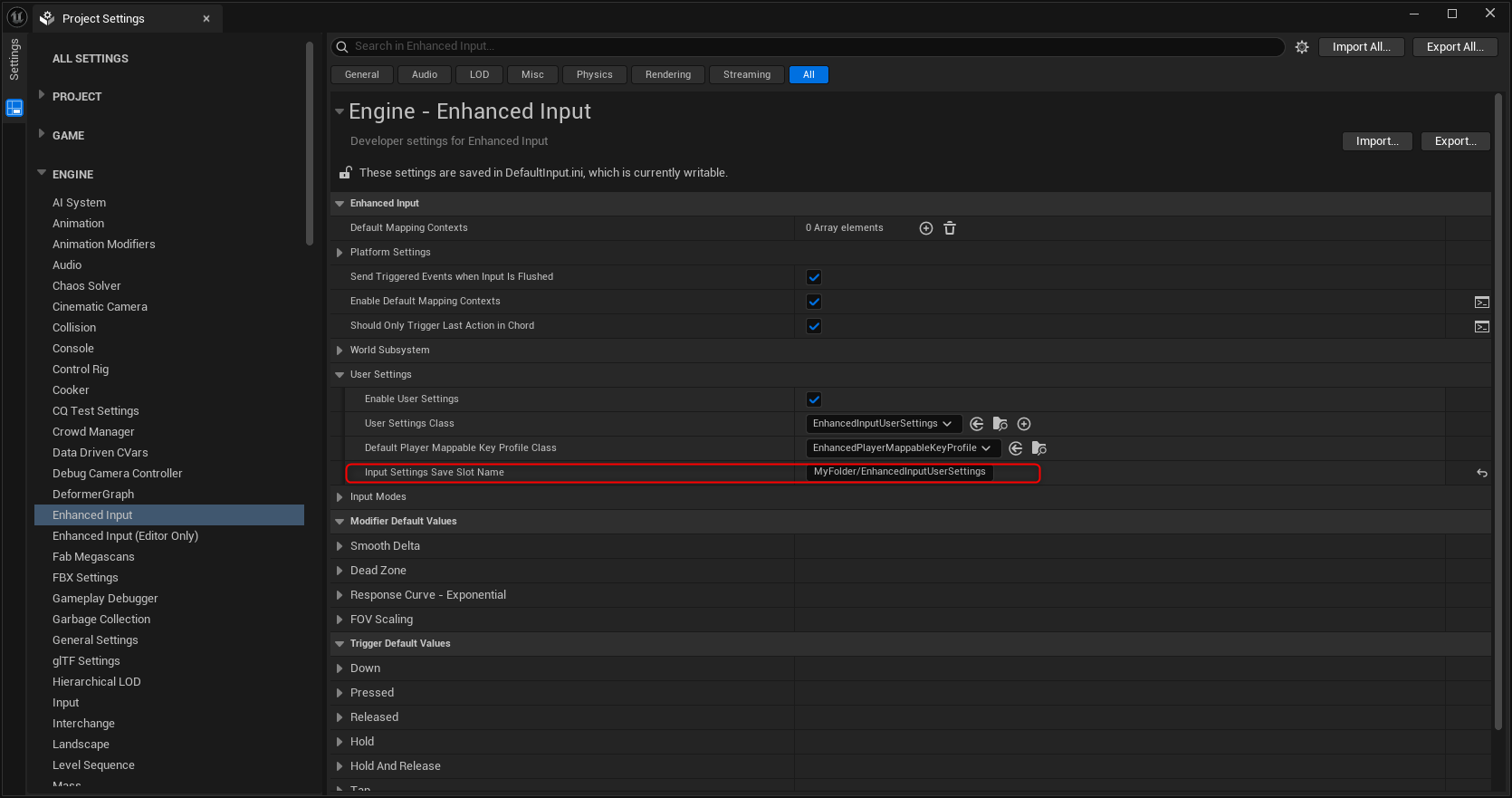Select the Audio filter tab
Image resolution: width=1512 pixels, height=798 pixels.
425,75
